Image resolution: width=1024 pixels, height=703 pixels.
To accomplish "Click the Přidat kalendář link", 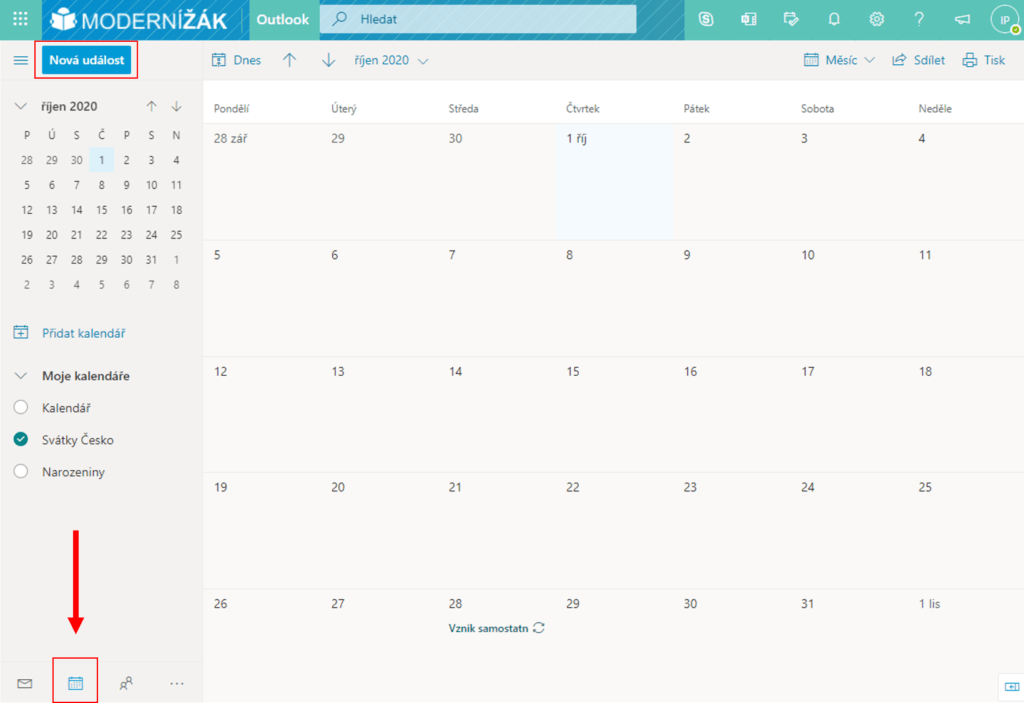I will pyautogui.click(x=83, y=333).
